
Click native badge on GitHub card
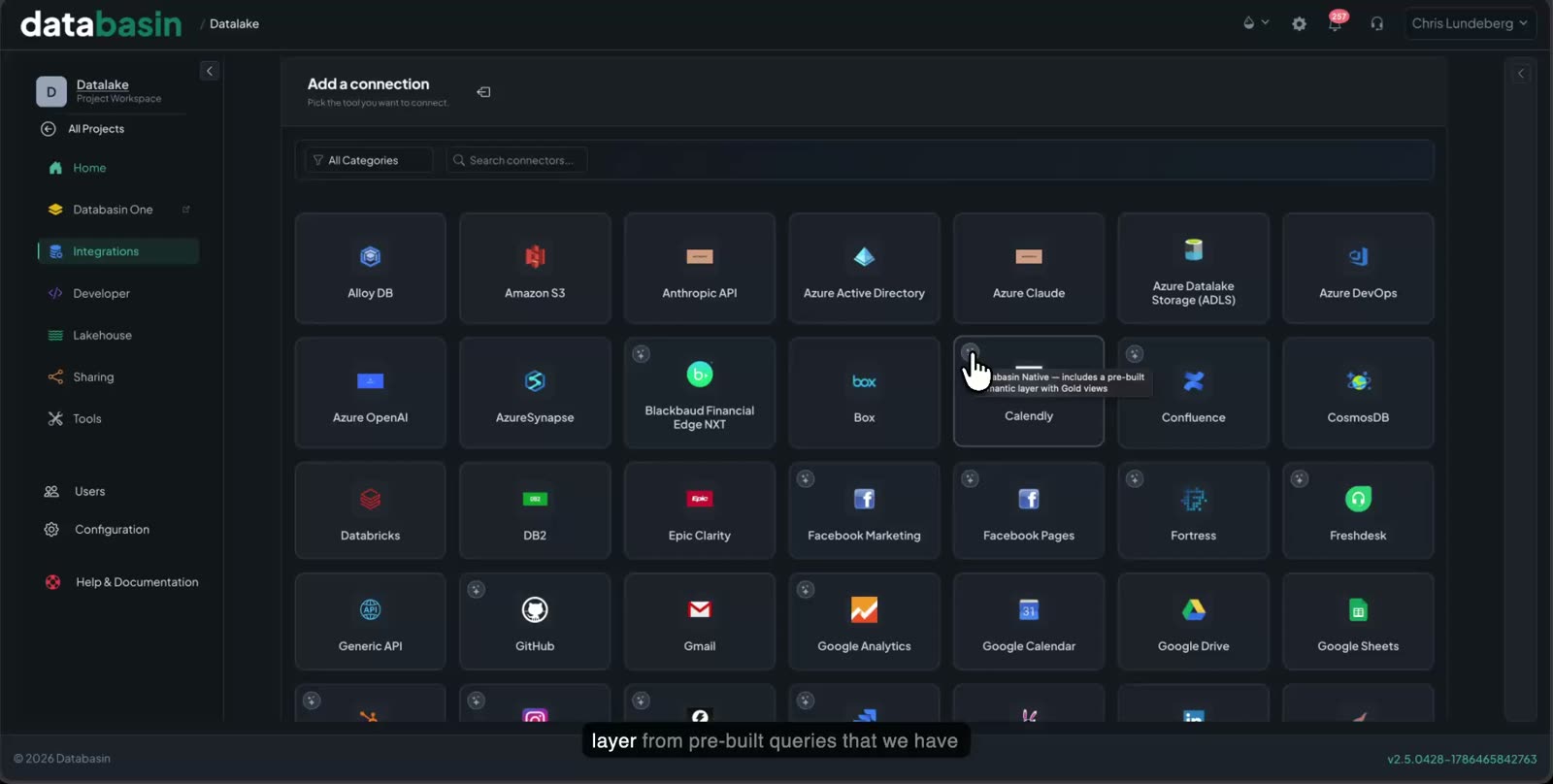pos(476,589)
